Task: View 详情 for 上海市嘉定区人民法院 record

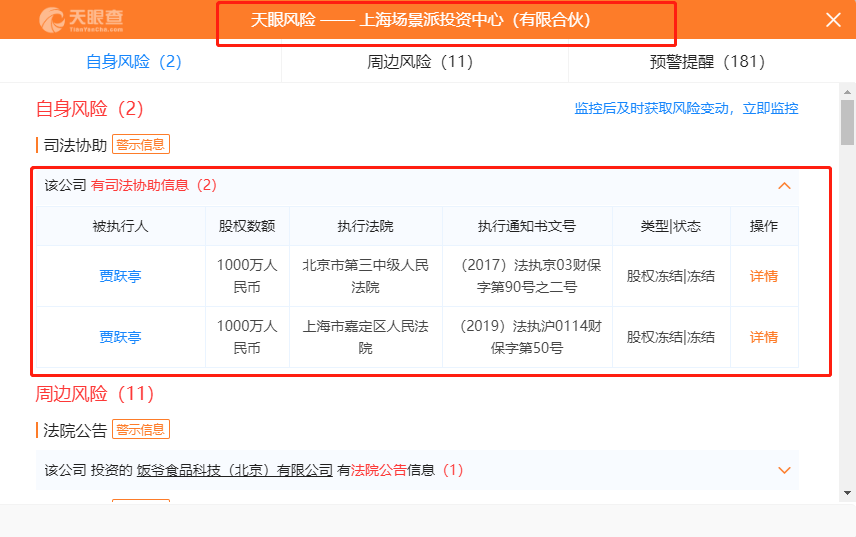Action: pyautogui.click(x=764, y=337)
